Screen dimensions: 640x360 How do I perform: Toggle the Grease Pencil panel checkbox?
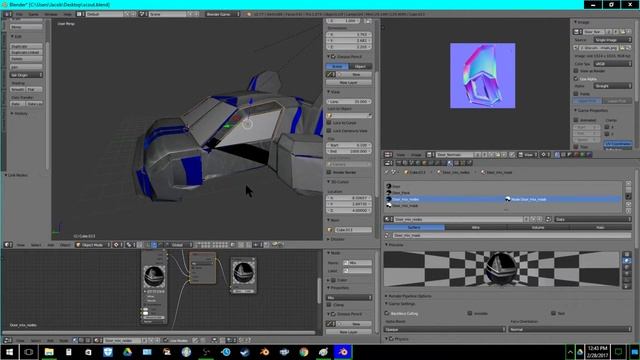pos(333,56)
